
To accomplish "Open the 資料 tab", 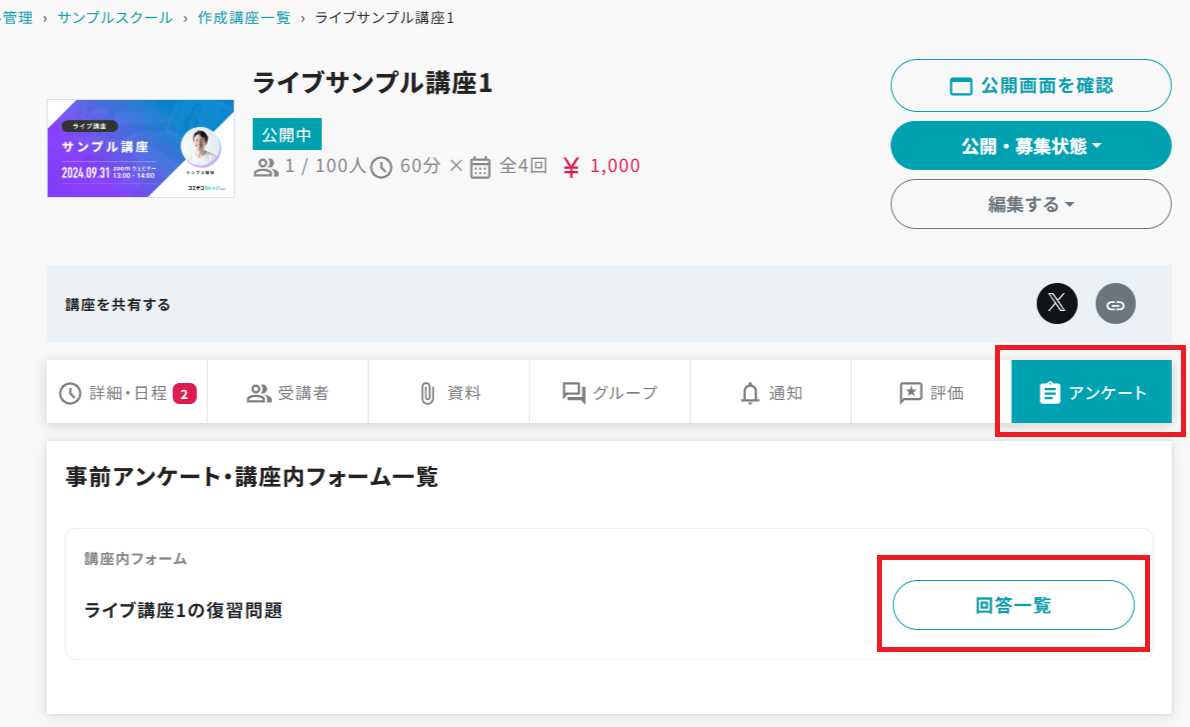I will pos(449,393).
